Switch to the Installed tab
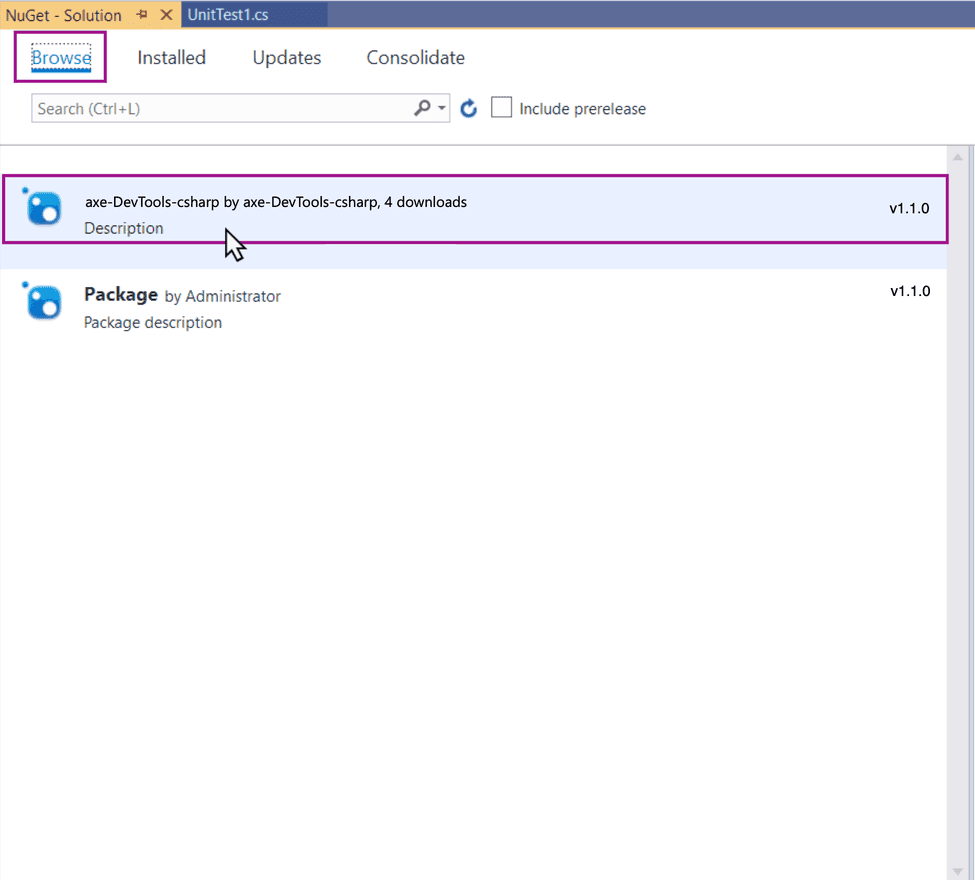975x880 pixels. point(171,57)
